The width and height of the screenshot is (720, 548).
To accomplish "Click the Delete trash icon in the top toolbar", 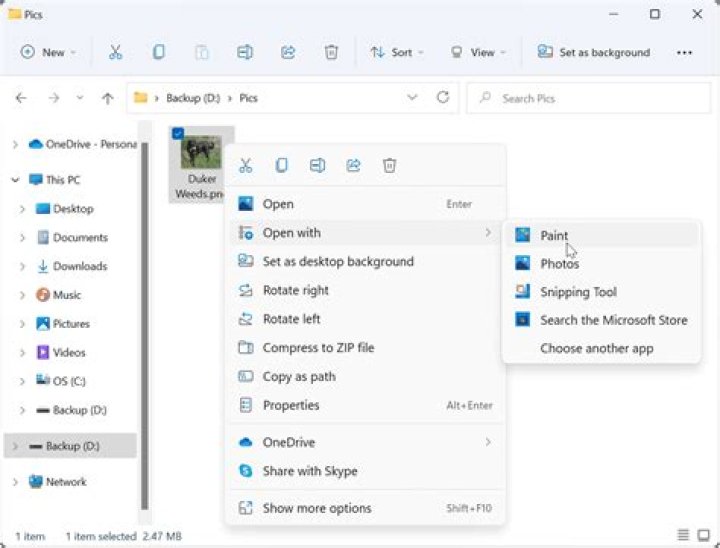I will tap(331, 52).
